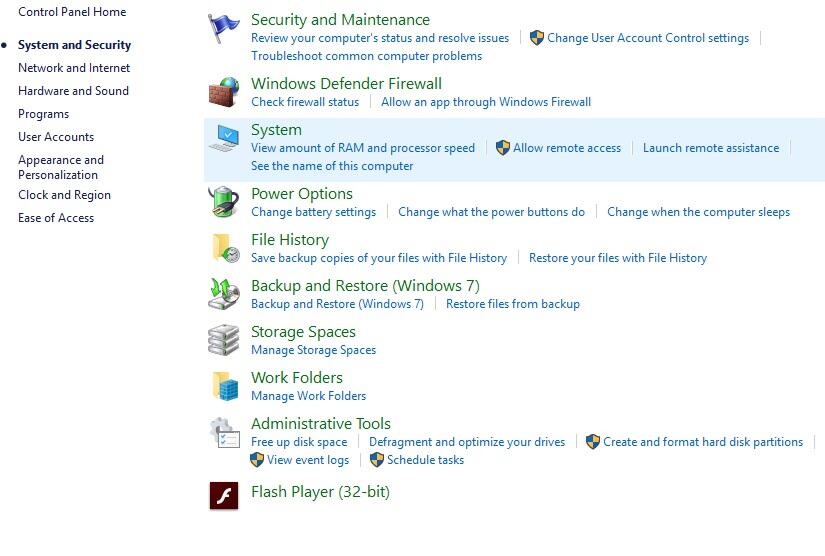This screenshot has width=825, height=556.
Task: Click Launch remote assistance link
Action: (711, 148)
